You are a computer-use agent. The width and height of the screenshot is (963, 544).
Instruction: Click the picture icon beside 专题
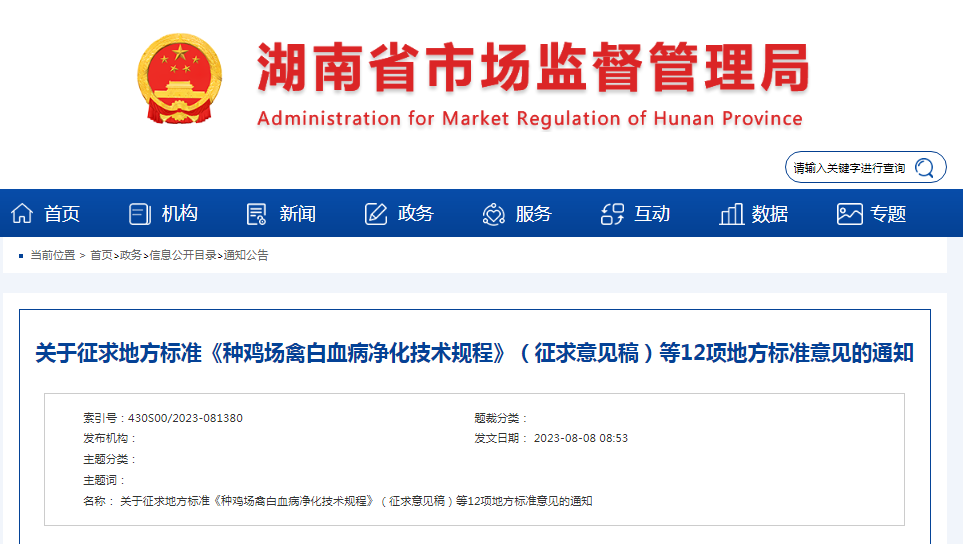[849, 213]
